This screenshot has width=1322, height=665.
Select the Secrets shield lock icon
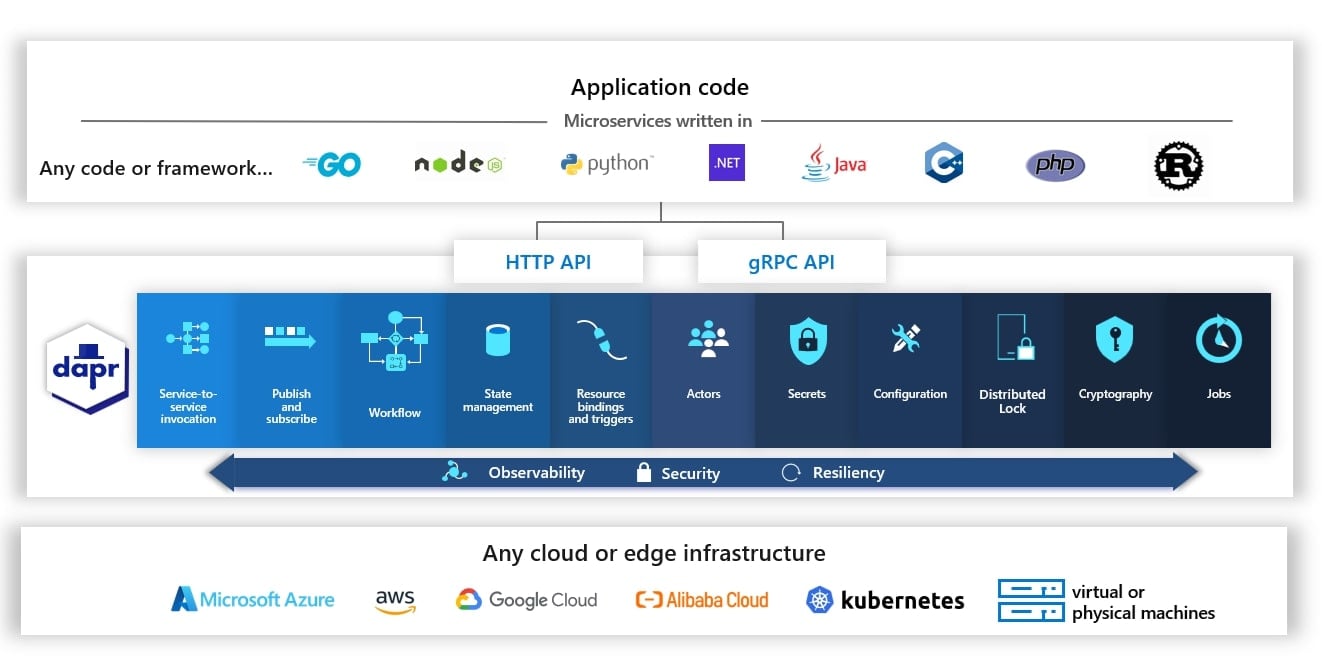(808, 340)
